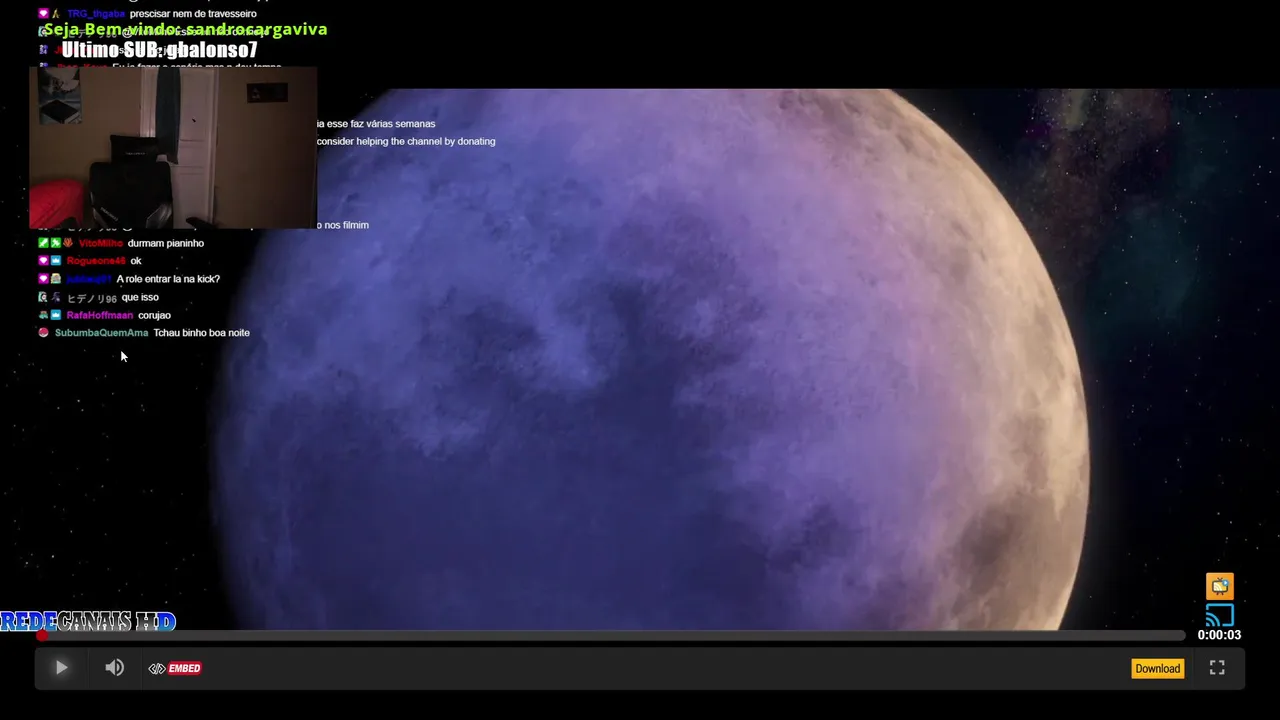The width and height of the screenshot is (1280, 720).
Task: Click 'precisar nem de travesseiro' chat message
Action: [x=193, y=14]
